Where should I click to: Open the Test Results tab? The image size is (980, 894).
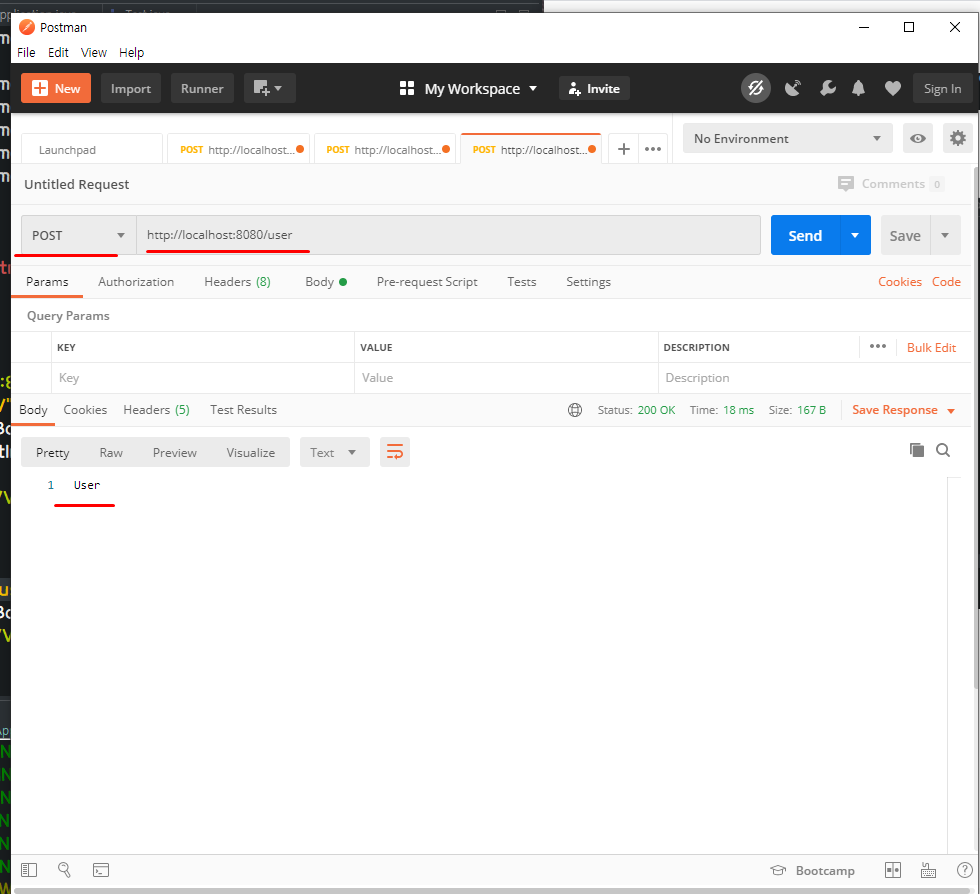(x=243, y=410)
